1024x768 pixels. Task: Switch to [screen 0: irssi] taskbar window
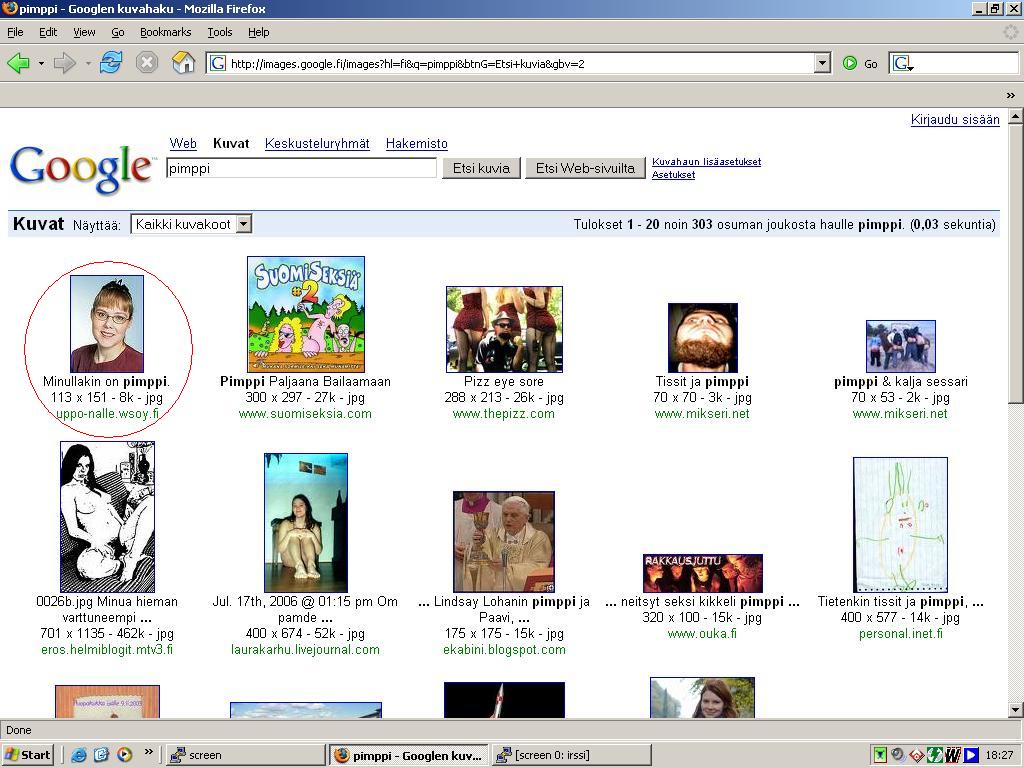[571, 755]
